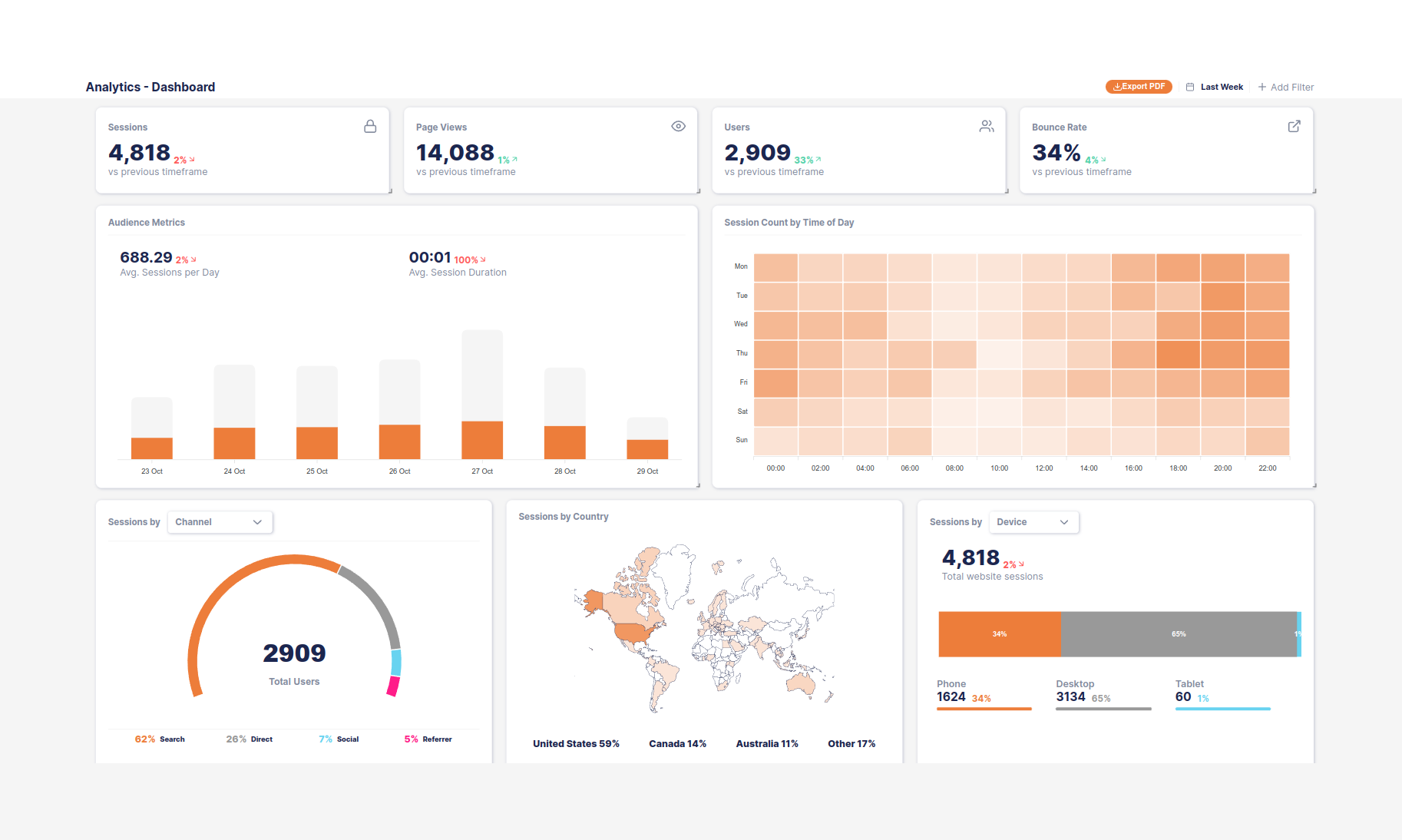Image resolution: width=1402 pixels, height=840 pixels.
Task: Click the Referrer 5% legend entry
Action: pos(428,739)
